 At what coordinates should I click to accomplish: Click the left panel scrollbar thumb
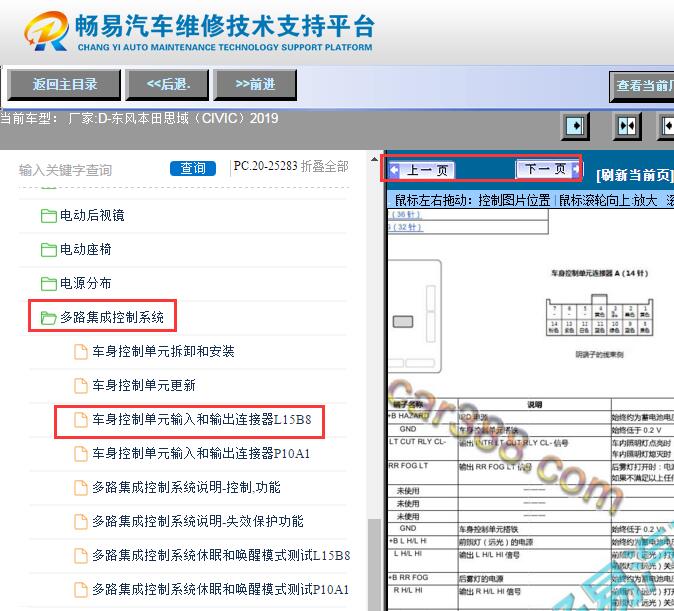(374, 564)
